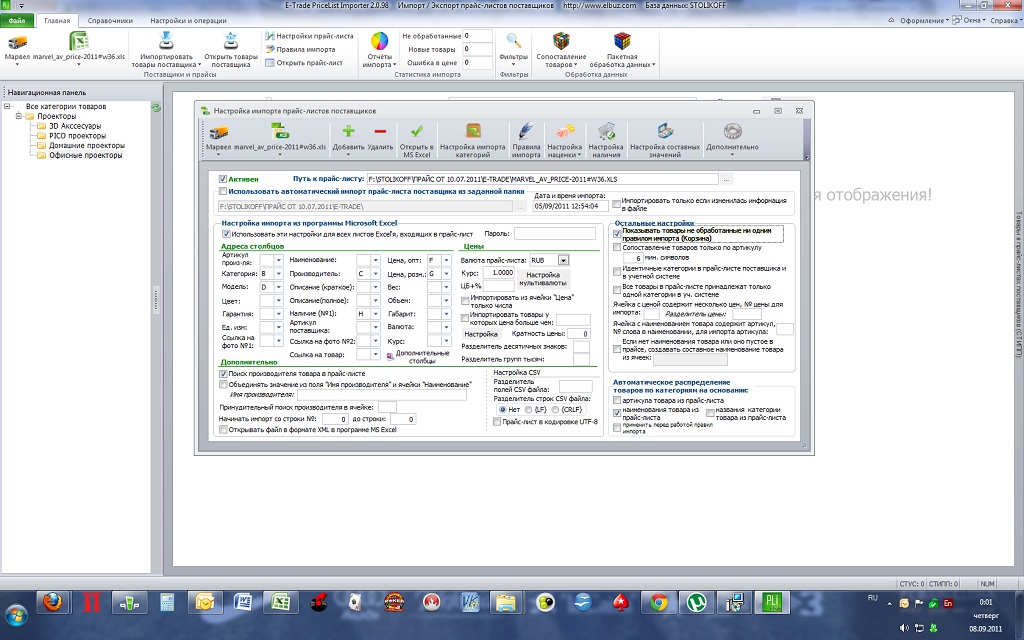This screenshot has height=640, width=1024.
Task: Open Сопоставление товаров cube icon
Action: pyautogui.click(x=561, y=41)
